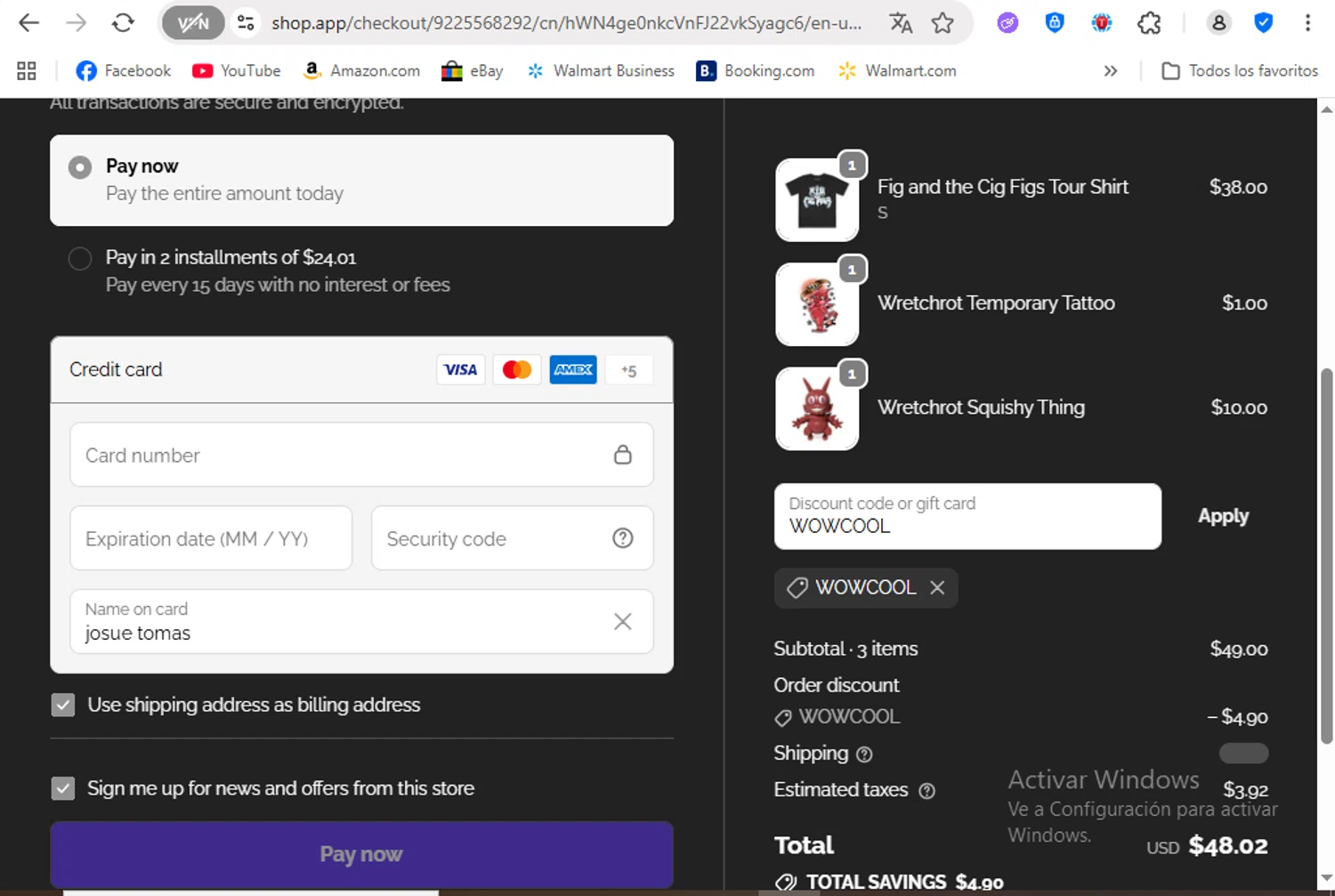Click the translate page icon

(901, 23)
